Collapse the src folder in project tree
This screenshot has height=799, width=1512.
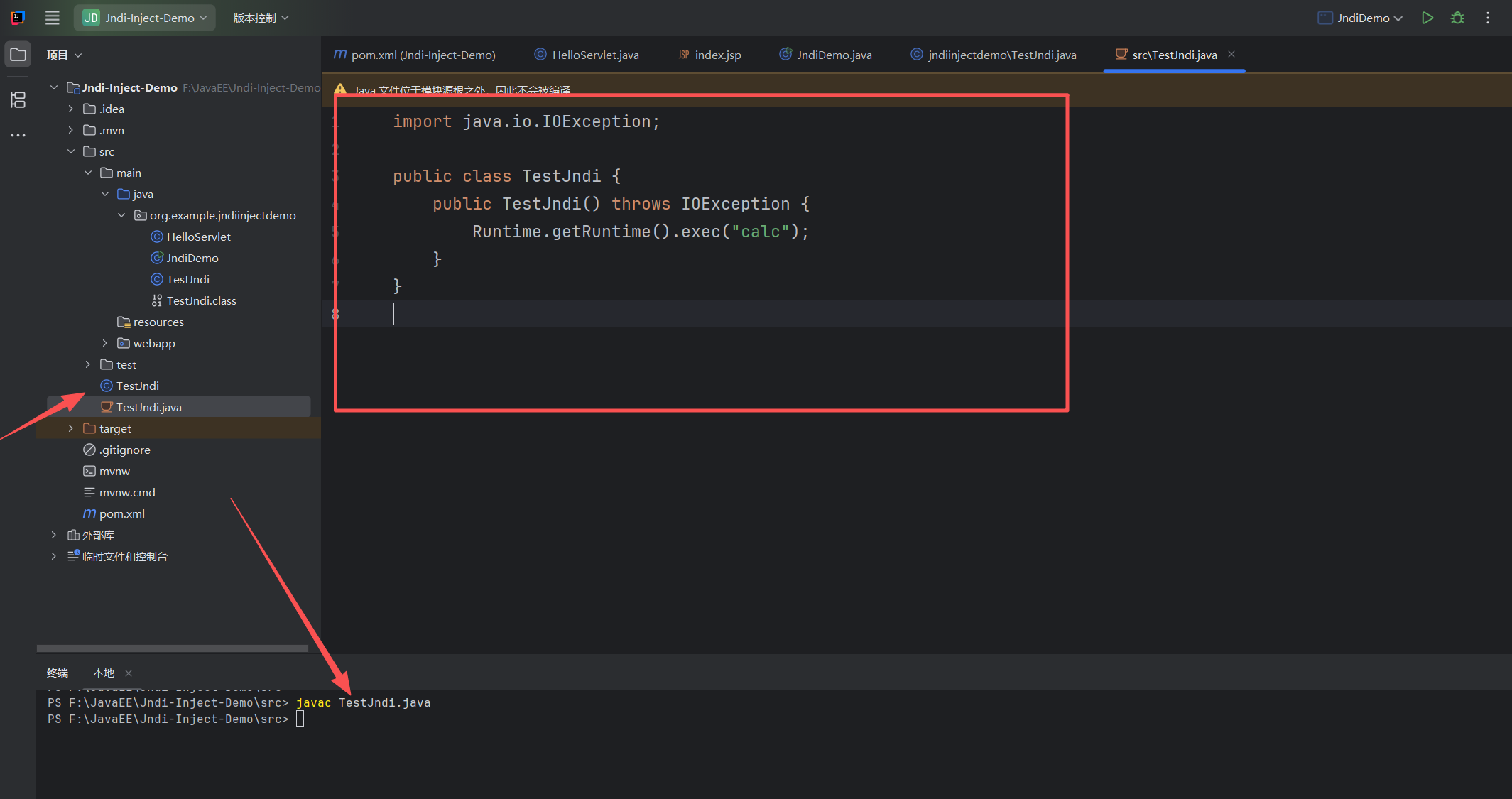(x=70, y=151)
